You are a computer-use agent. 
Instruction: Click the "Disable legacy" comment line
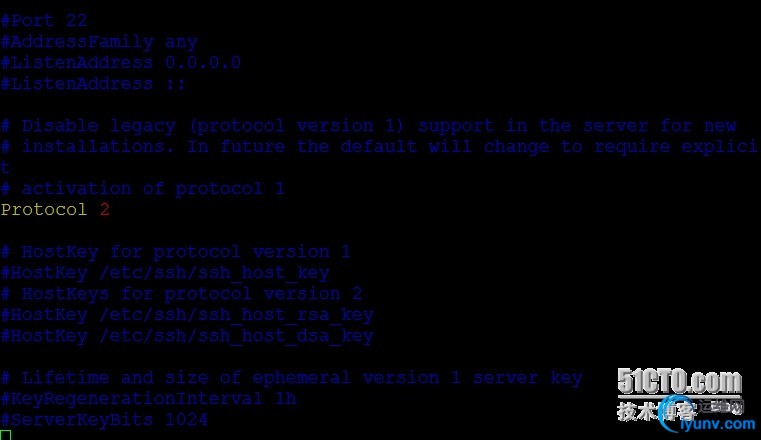368,126
